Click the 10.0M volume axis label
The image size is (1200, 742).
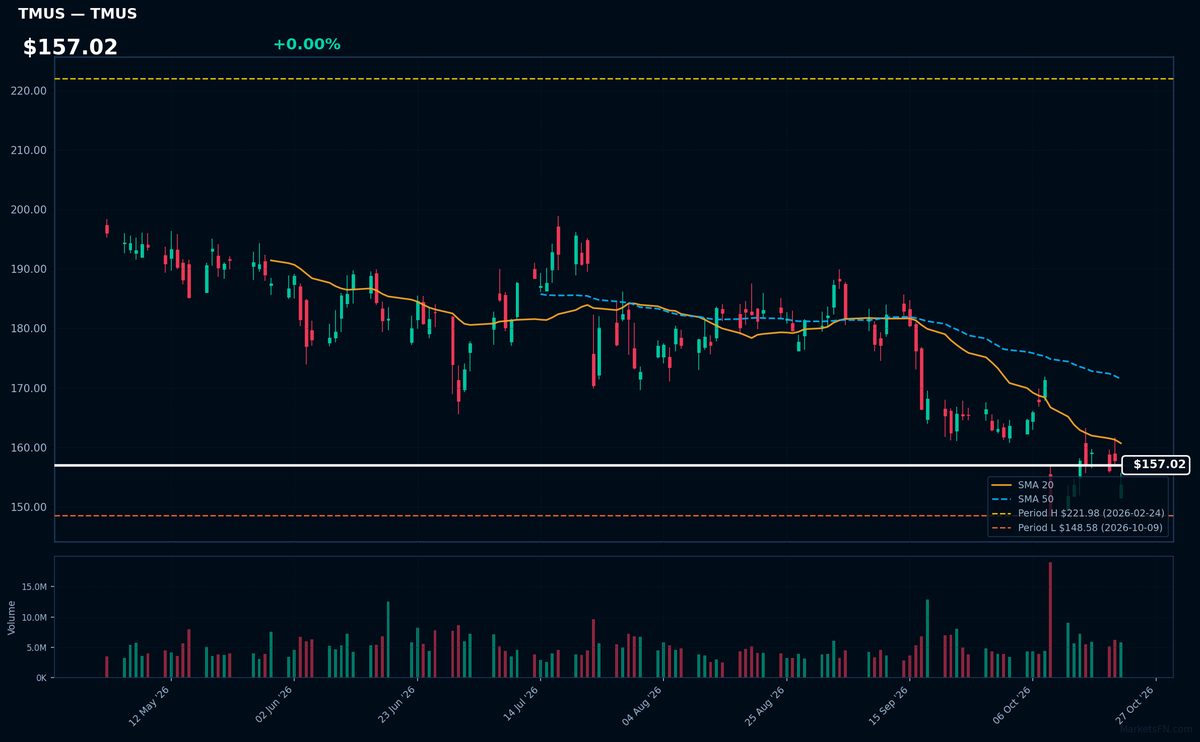pyautogui.click(x=34, y=618)
